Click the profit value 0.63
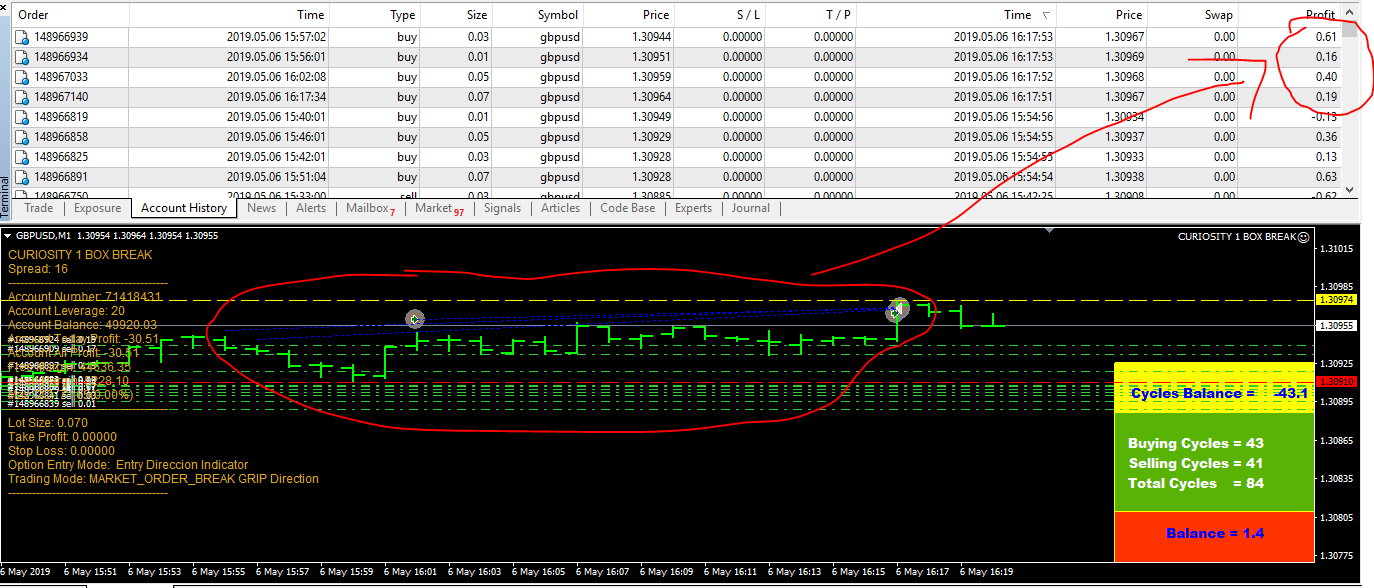This screenshot has width=1374, height=588. pyautogui.click(x=1326, y=177)
